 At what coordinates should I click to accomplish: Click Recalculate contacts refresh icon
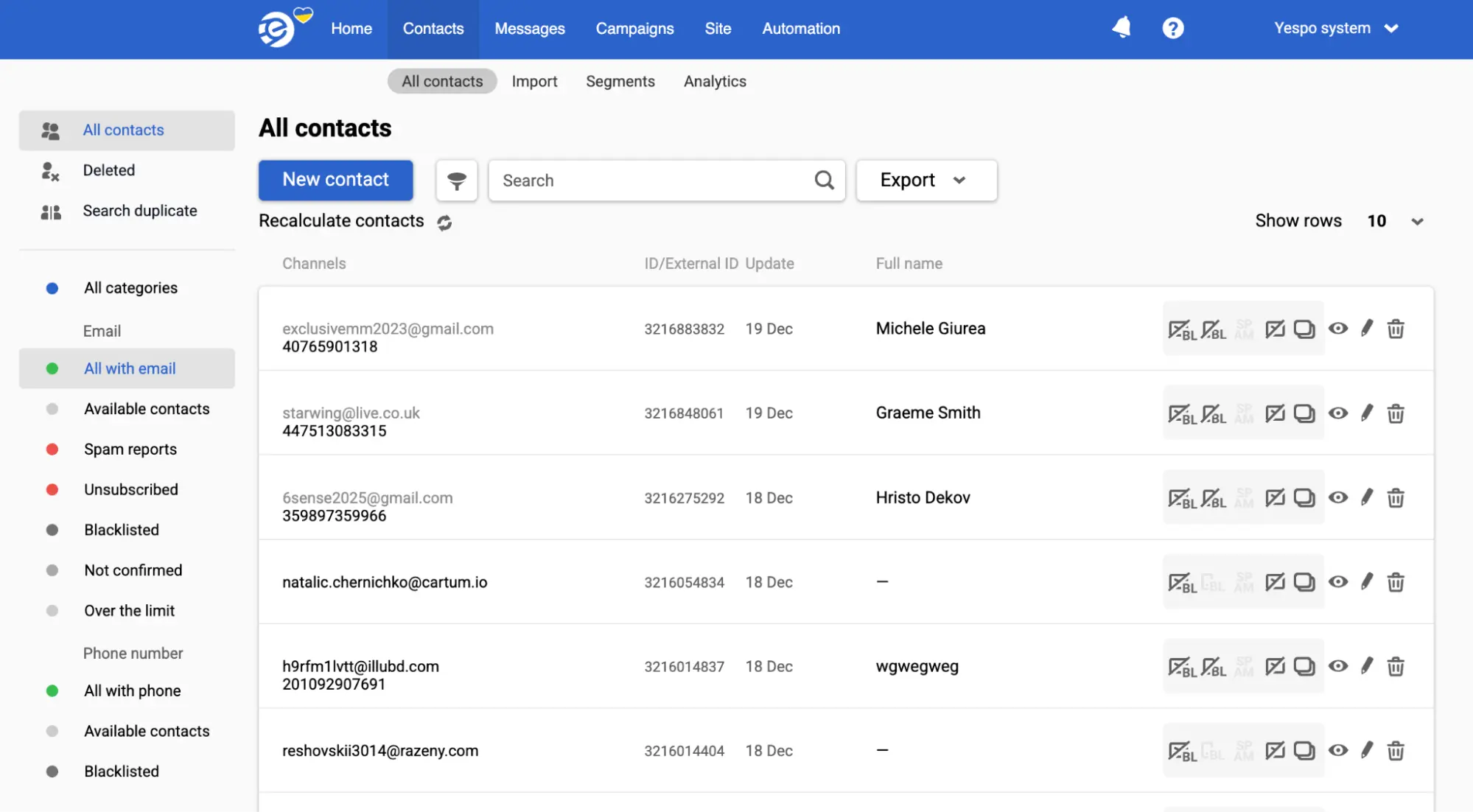click(x=444, y=222)
